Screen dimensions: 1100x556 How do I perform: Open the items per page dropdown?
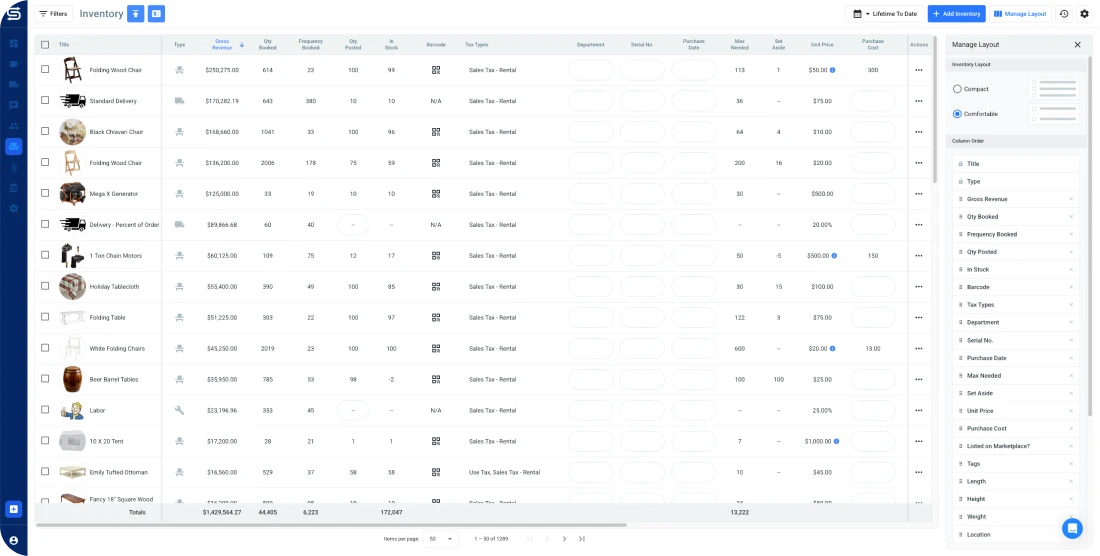(x=440, y=539)
